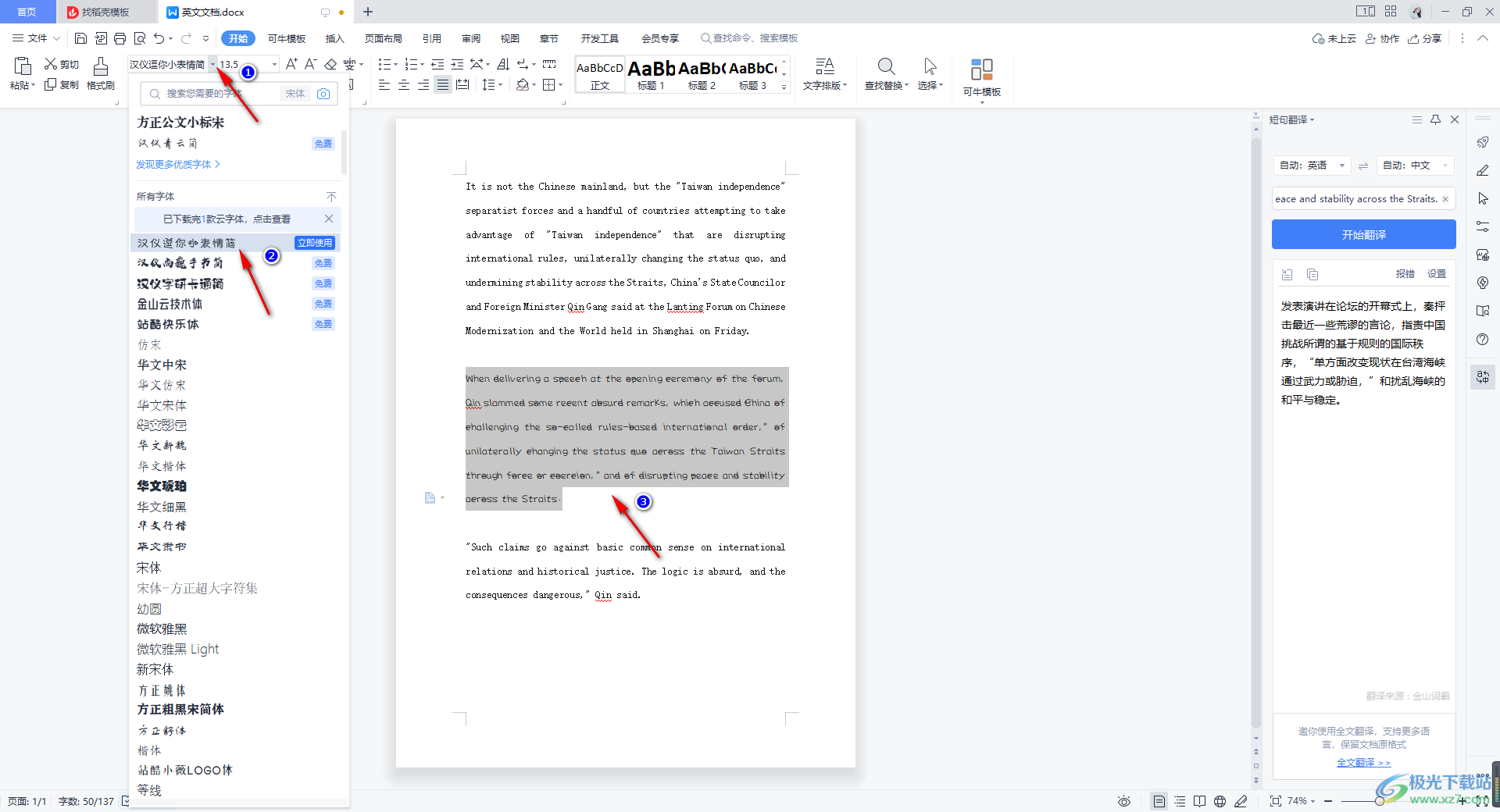Open the text layout tool 文字排版
Viewport: 1500px width, 812px height.
(x=825, y=74)
